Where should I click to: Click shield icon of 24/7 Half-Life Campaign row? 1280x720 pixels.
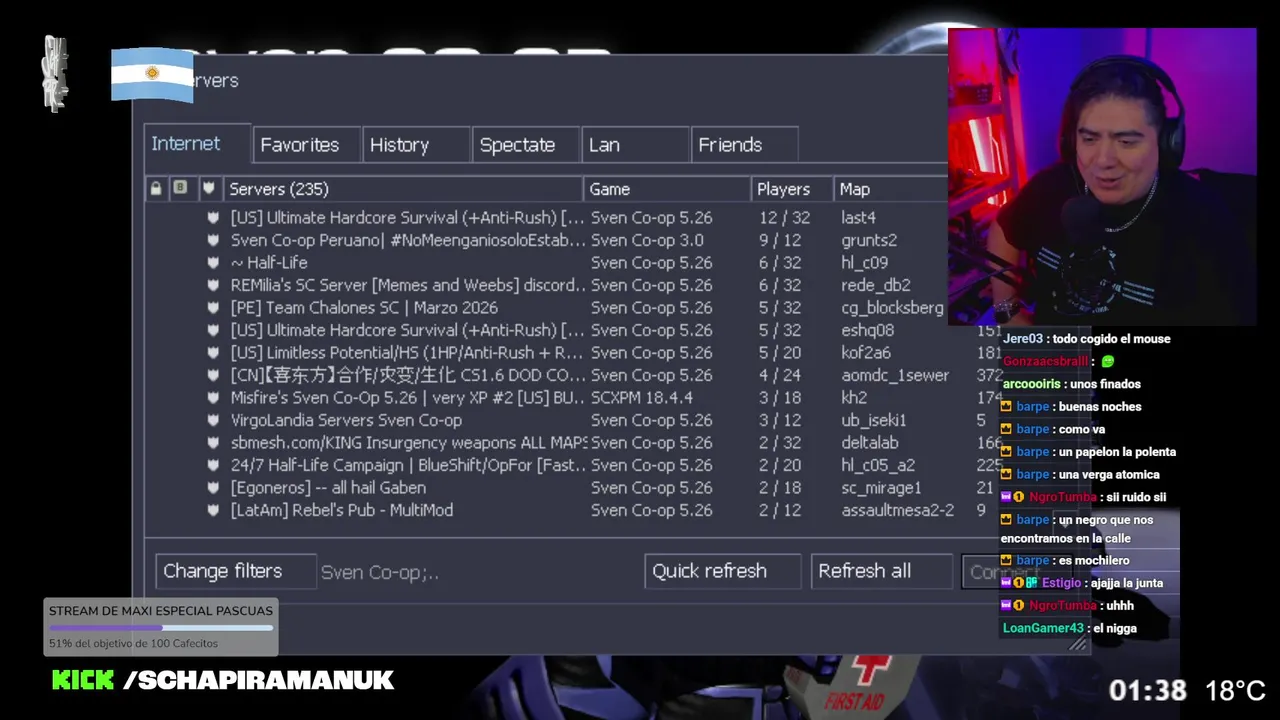point(212,465)
